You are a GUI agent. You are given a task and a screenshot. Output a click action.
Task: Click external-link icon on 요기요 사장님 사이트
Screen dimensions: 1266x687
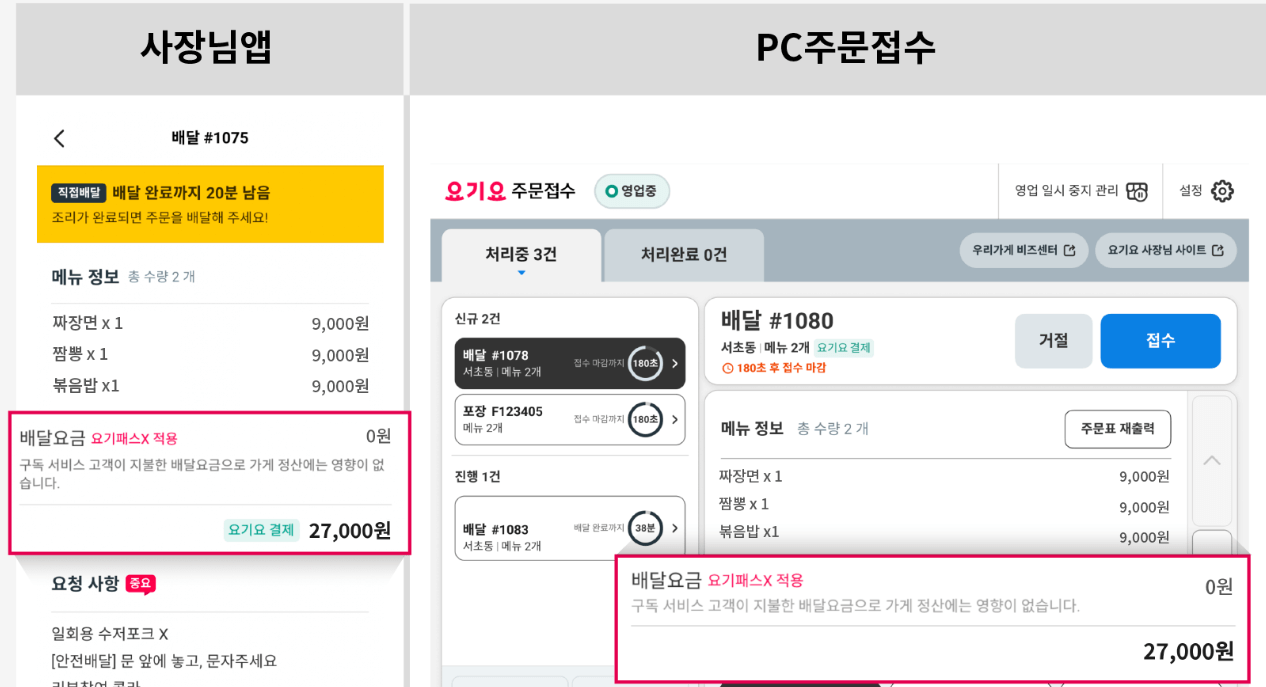(1221, 250)
